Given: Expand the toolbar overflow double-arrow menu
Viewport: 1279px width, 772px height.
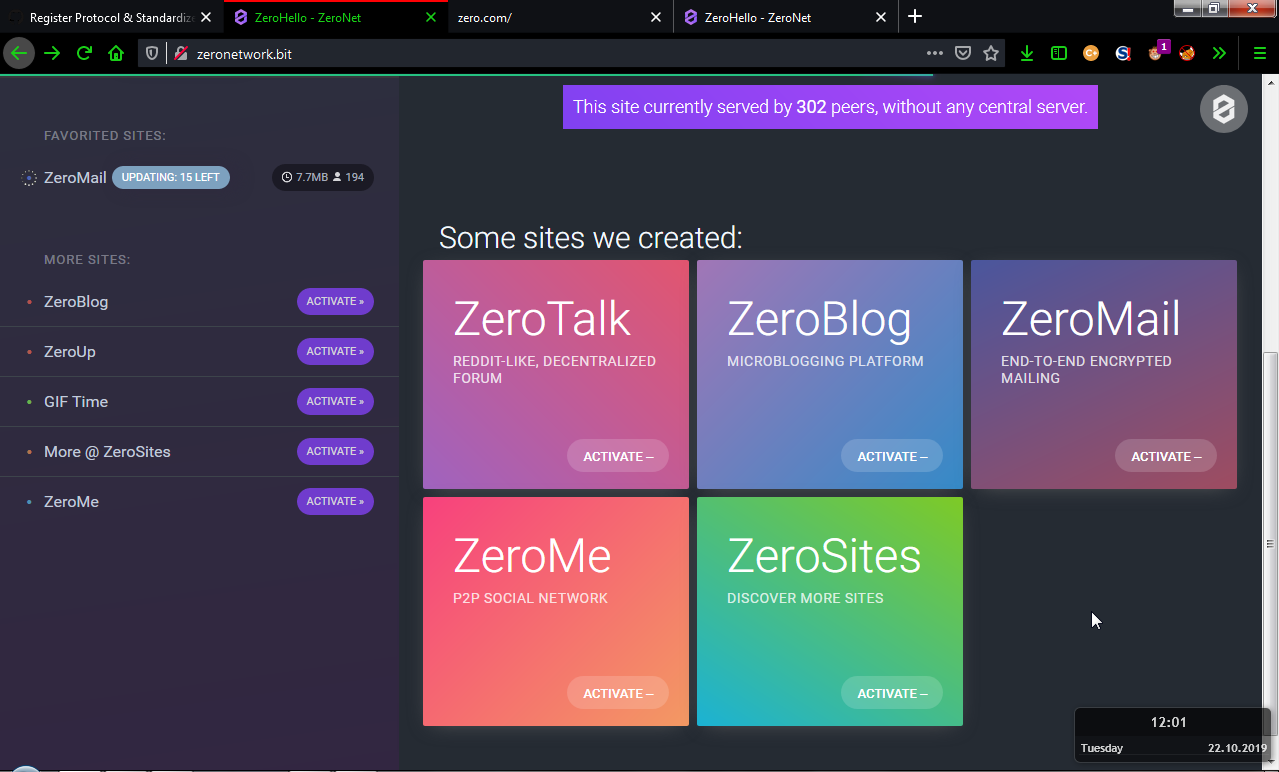Looking at the screenshot, I should click(1219, 52).
